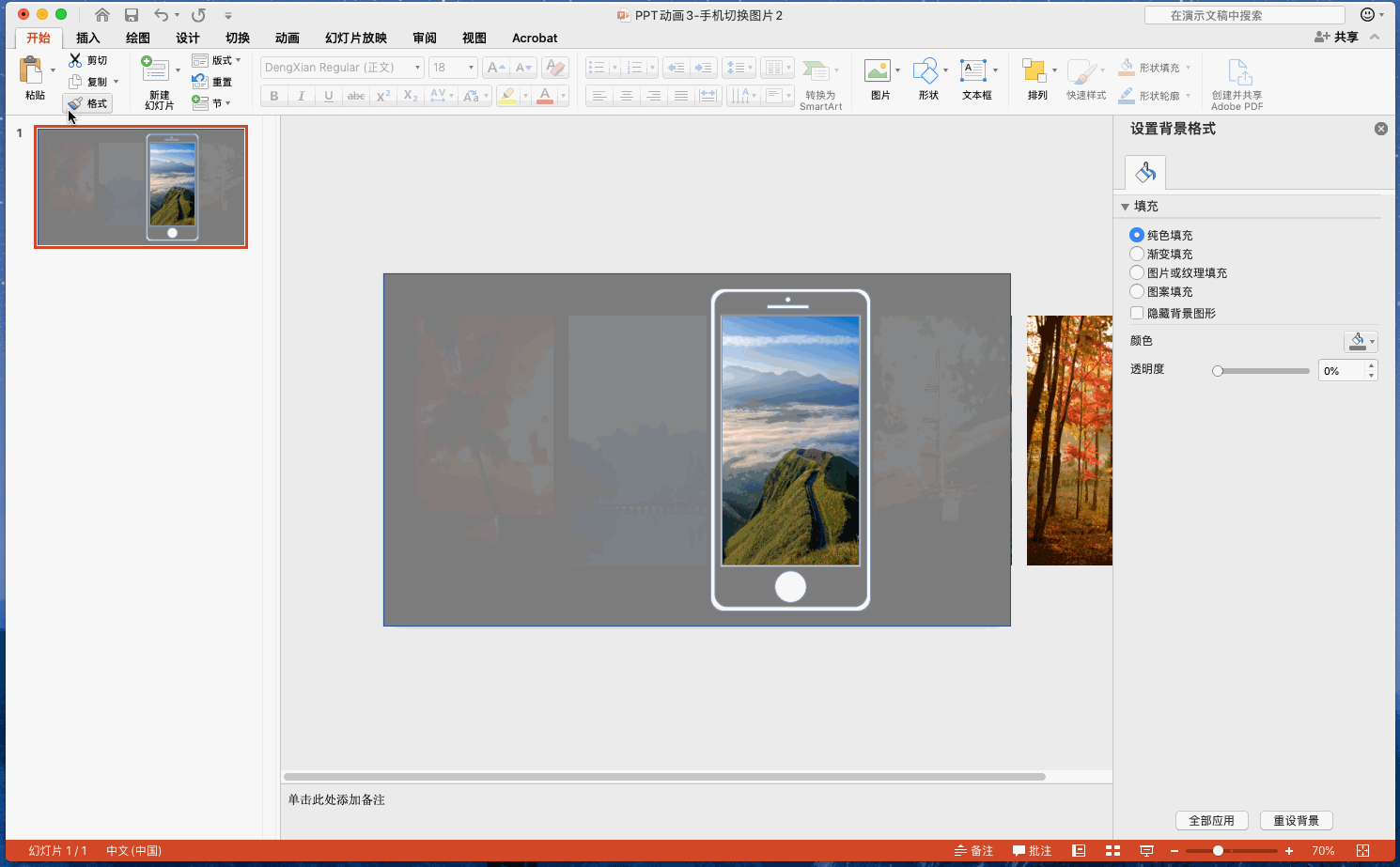Select the 渐变填充 radio button
1400x867 pixels.
(x=1137, y=254)
